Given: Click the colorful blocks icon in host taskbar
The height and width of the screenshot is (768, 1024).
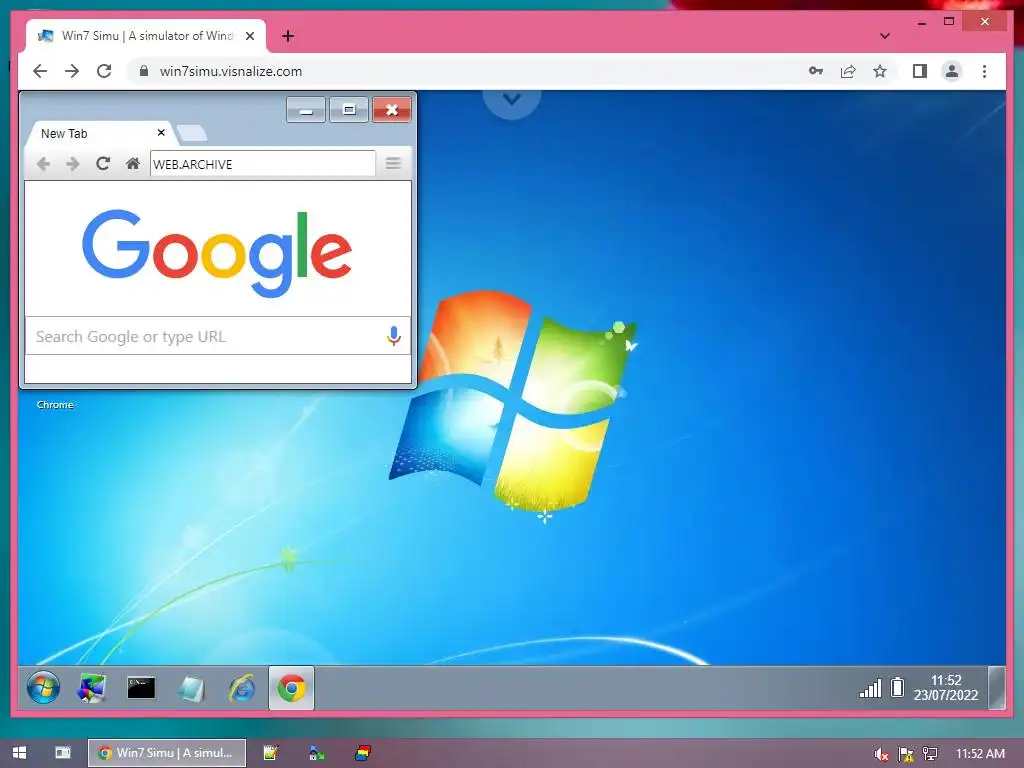Looking at the screenshot, I should pyautogui.click(x=363, y=754).
